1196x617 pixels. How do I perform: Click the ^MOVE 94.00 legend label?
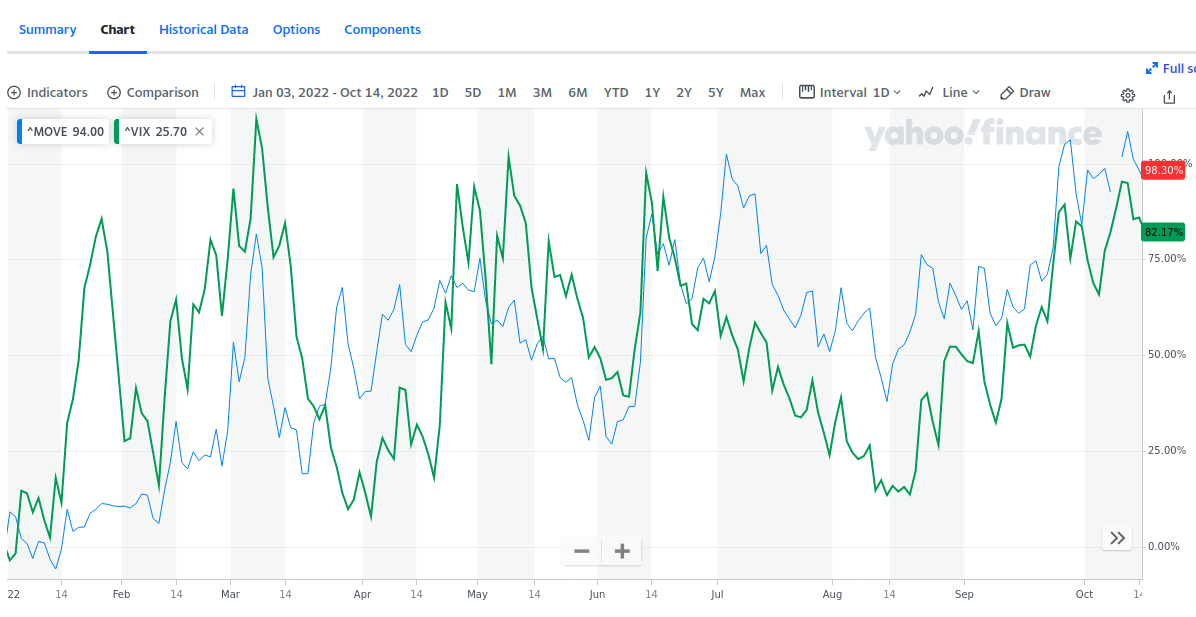click(x=65, y=131)
